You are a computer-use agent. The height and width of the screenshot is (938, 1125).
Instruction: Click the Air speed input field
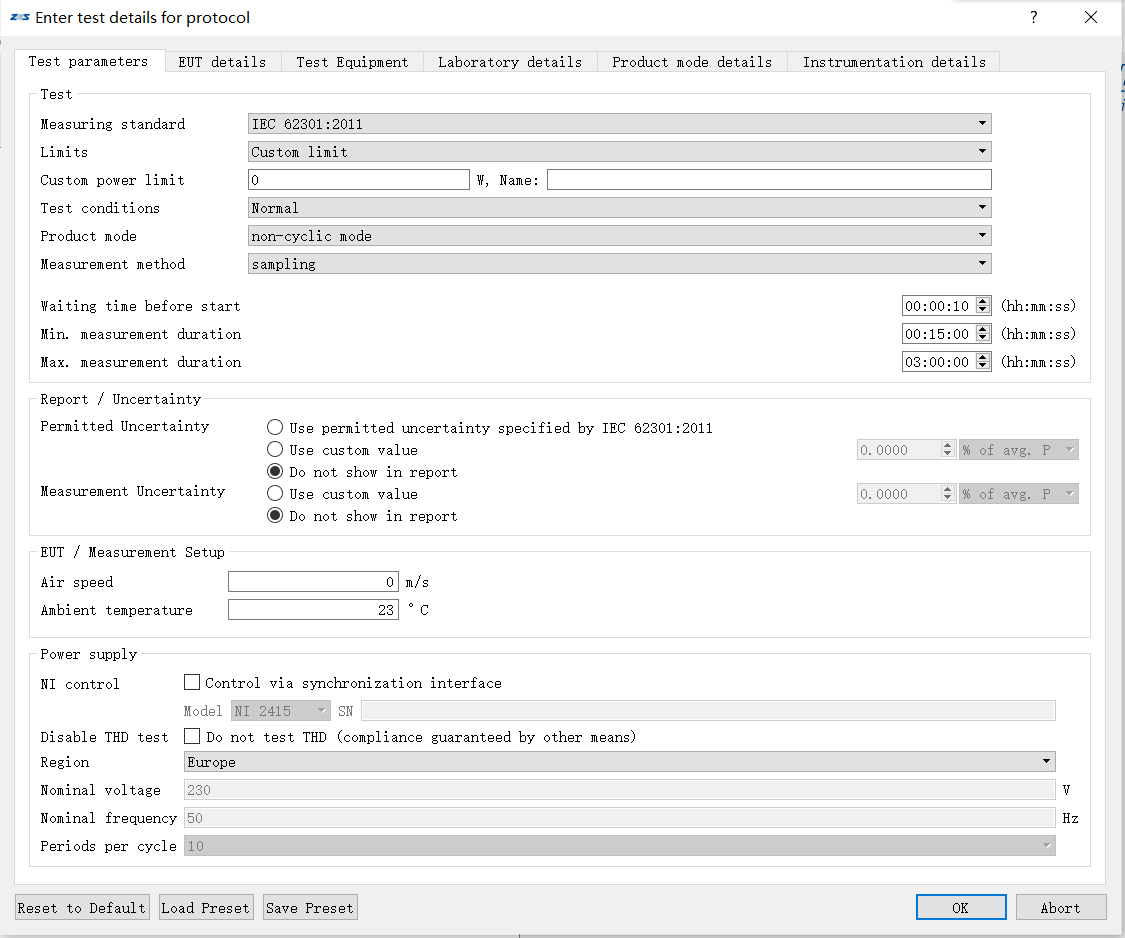313,581
